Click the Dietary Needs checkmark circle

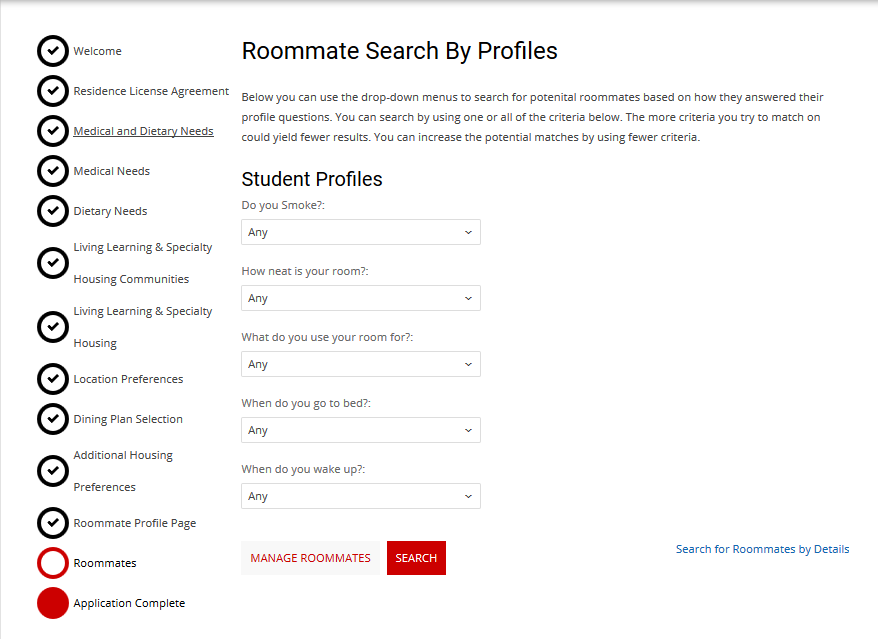click(x=53, y=211)
